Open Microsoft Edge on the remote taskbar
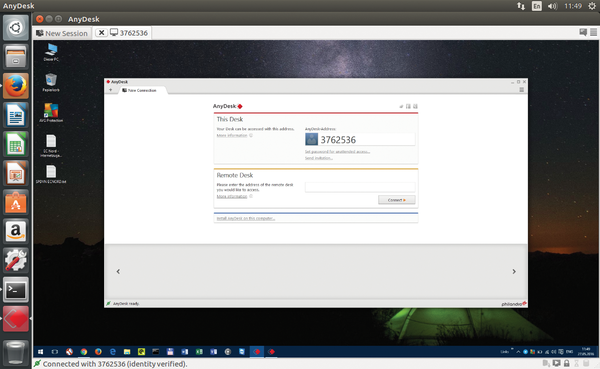Viewport: 600px width, 369px height. (112, 351)
